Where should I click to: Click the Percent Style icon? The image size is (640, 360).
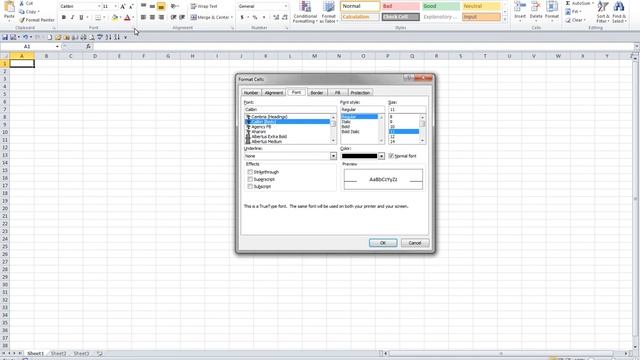pos(255,18)
